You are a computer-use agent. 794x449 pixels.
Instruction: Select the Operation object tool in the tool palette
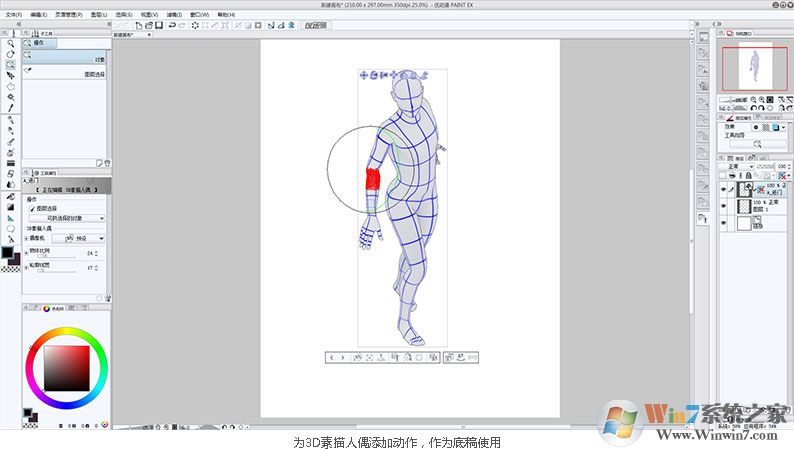click(x=10, y=65)
